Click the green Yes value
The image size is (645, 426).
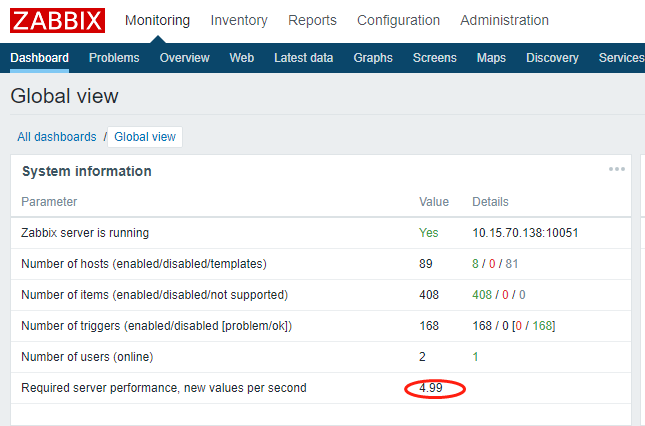click(x=429, y=233)
